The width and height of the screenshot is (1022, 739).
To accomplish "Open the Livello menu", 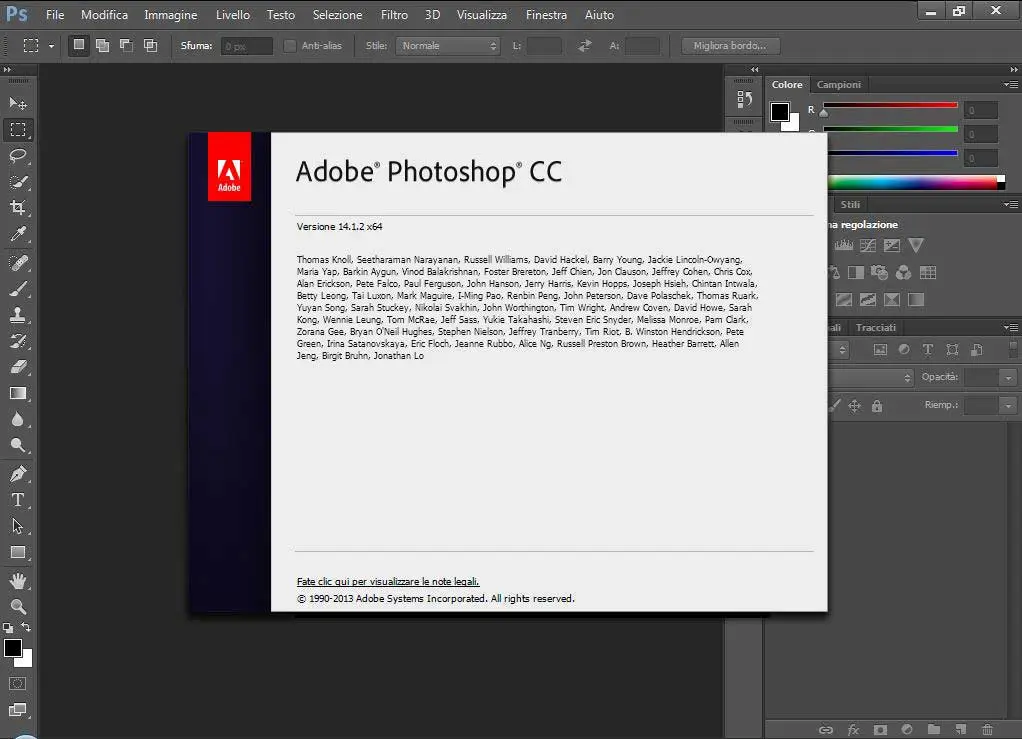I will (x=233, y=14).
